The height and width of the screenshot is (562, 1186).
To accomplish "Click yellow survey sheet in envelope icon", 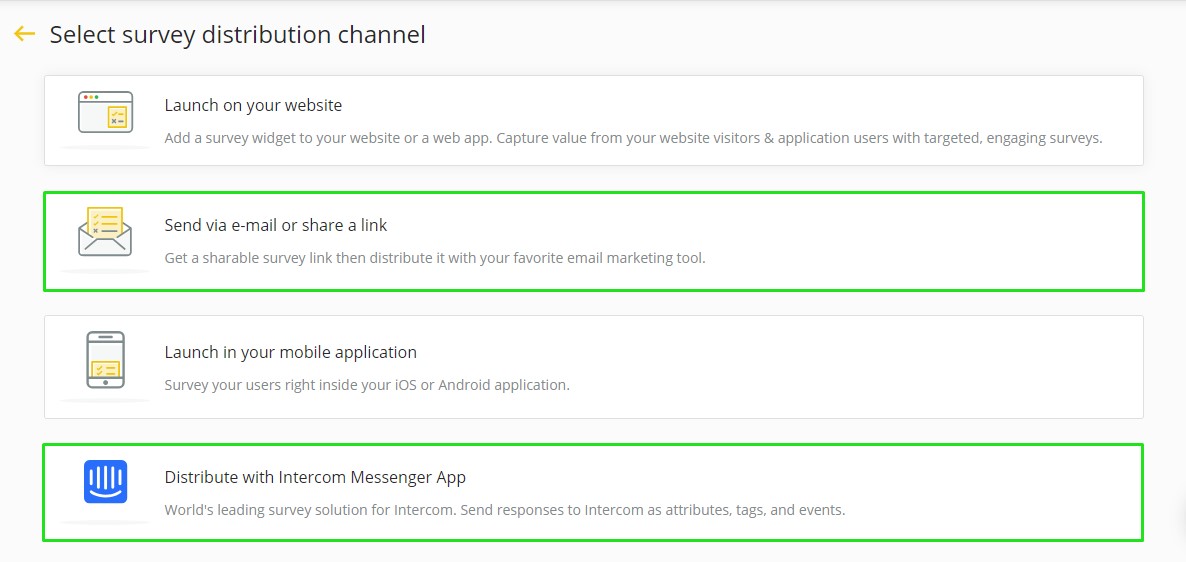I will coord(105,221).
